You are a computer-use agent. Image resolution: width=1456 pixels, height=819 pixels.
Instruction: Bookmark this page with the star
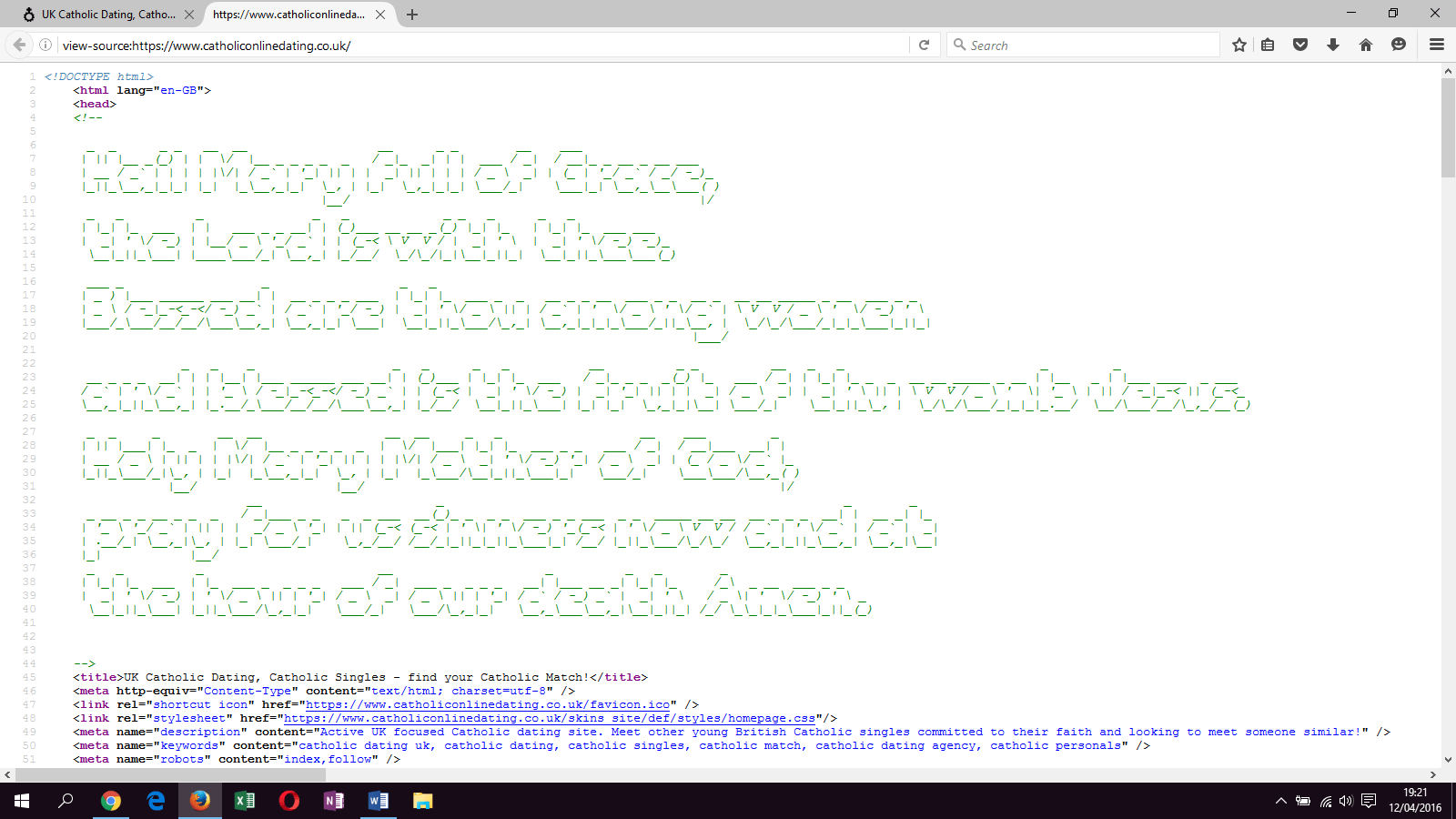[x=1239, y=45]
